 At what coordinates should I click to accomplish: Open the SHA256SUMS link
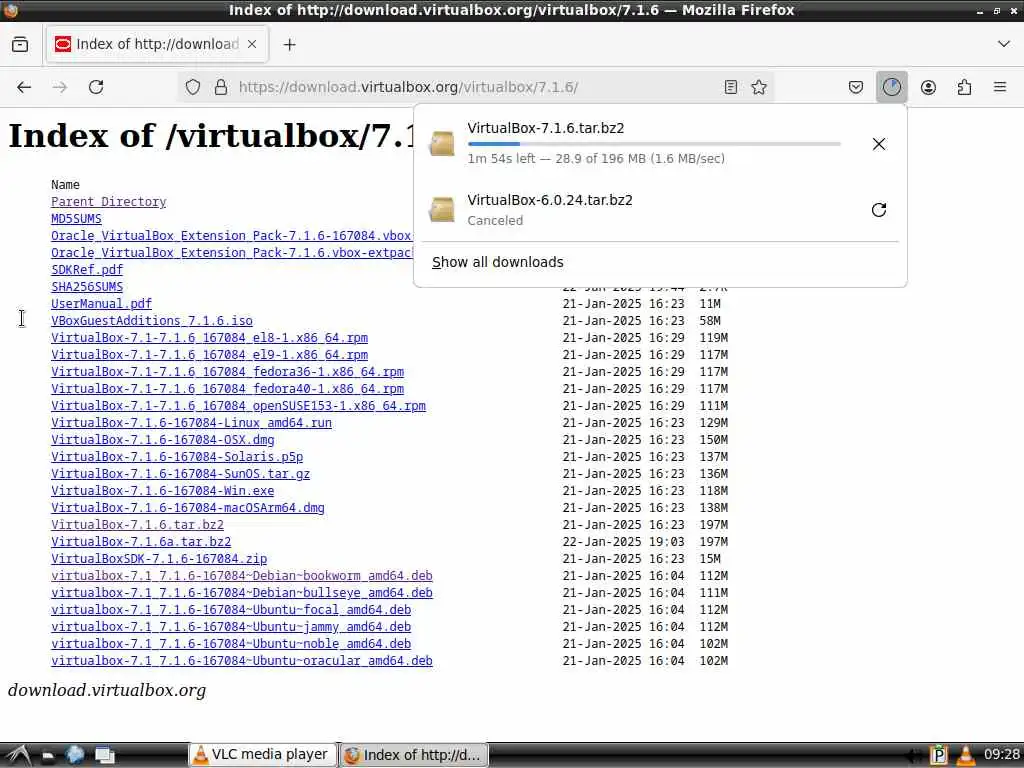click(x=87, y=287)
